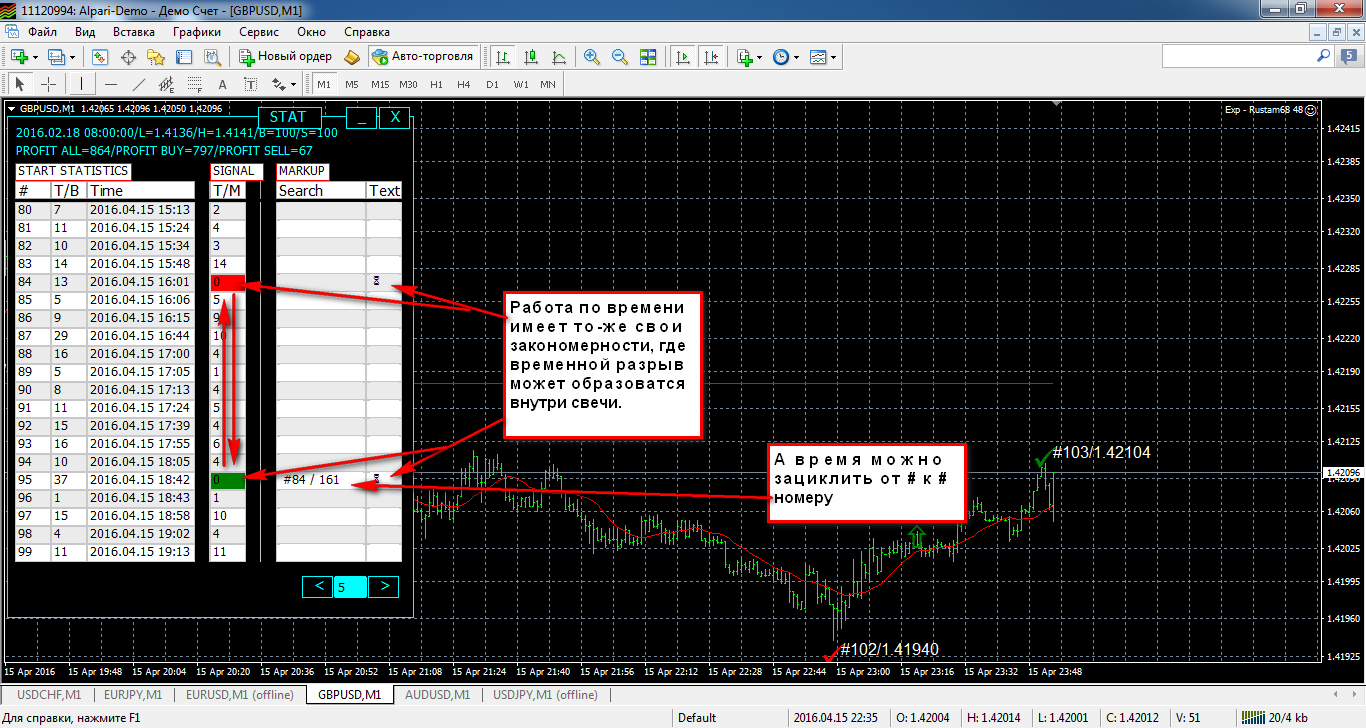Select the crosshair tool

[x=47, y=84]
